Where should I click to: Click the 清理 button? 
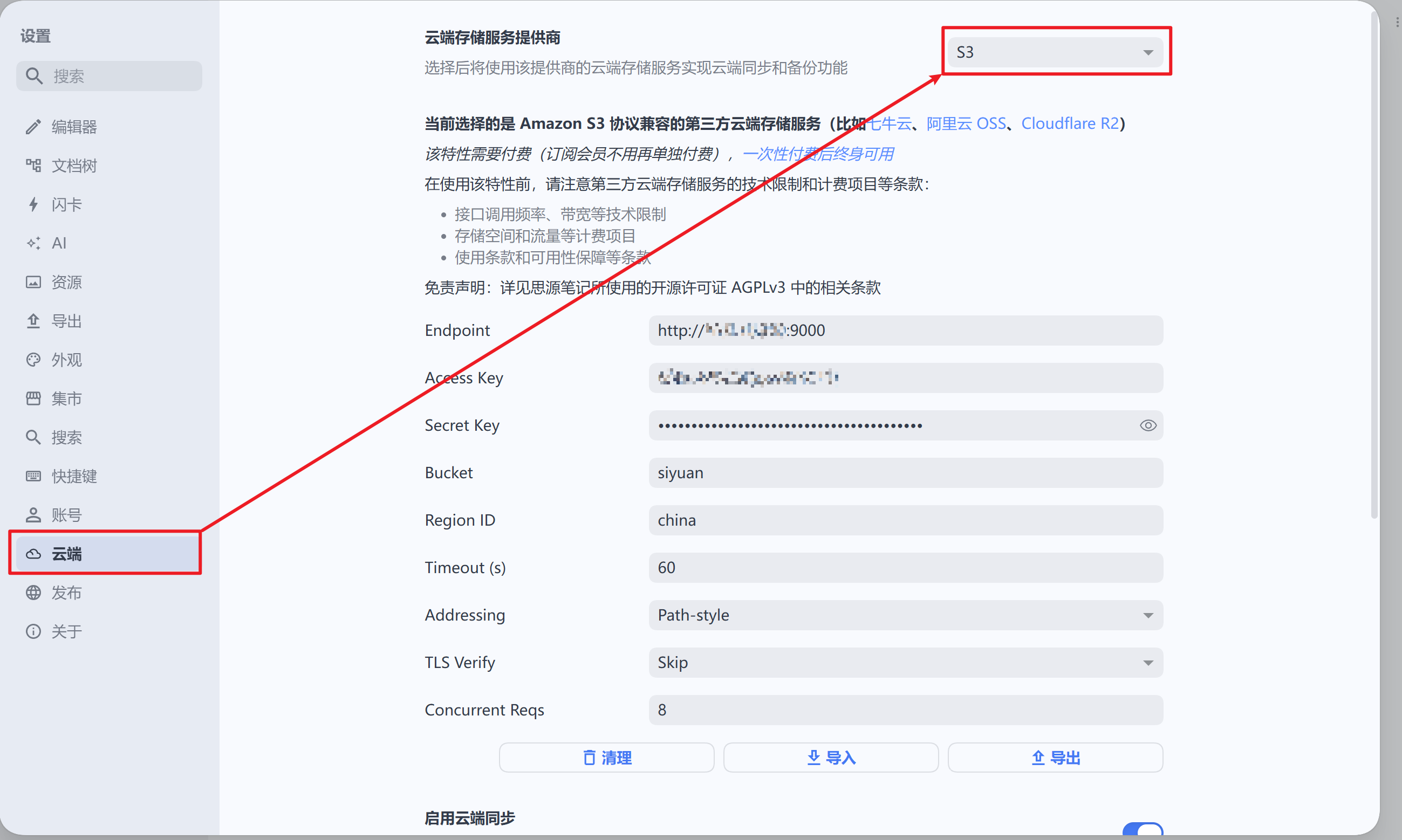[606, 758]
